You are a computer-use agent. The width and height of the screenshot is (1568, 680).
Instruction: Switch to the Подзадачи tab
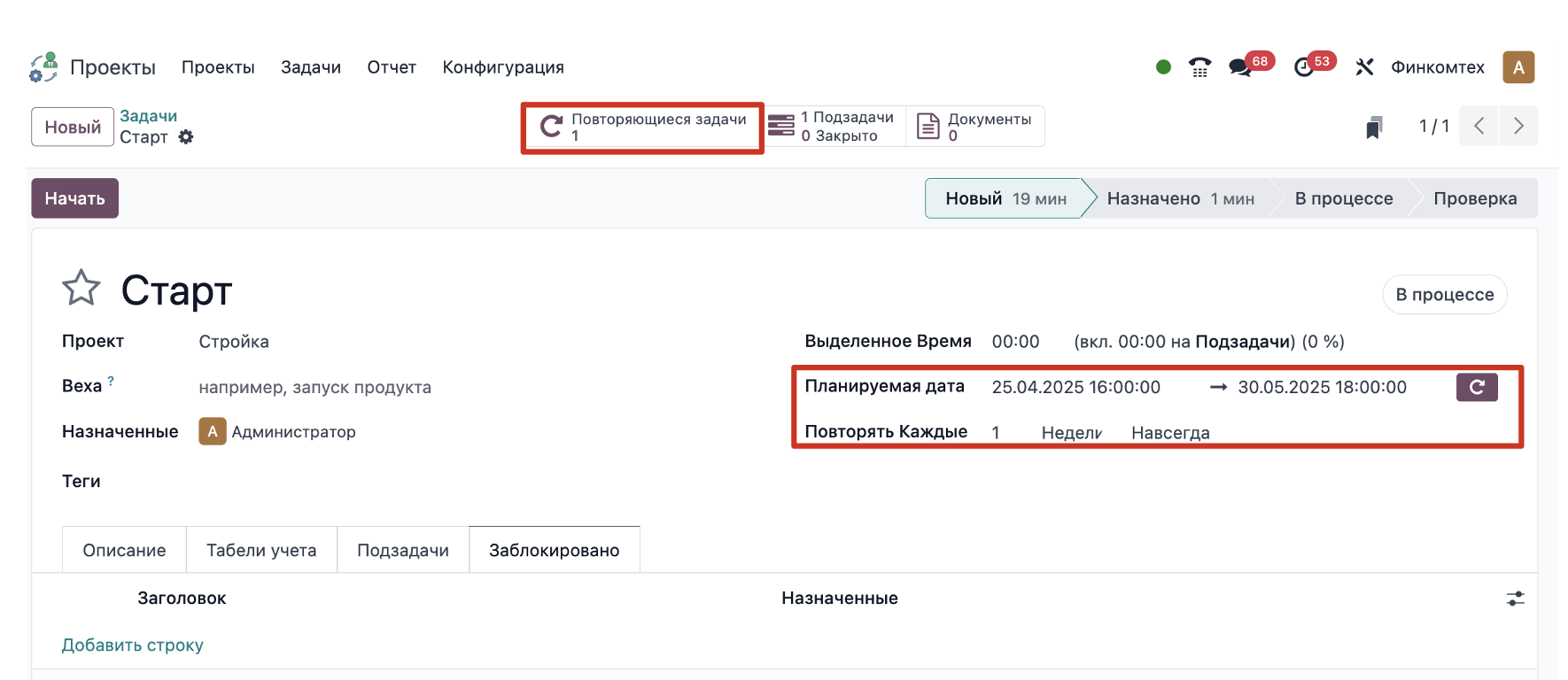[x=403, y=550]
